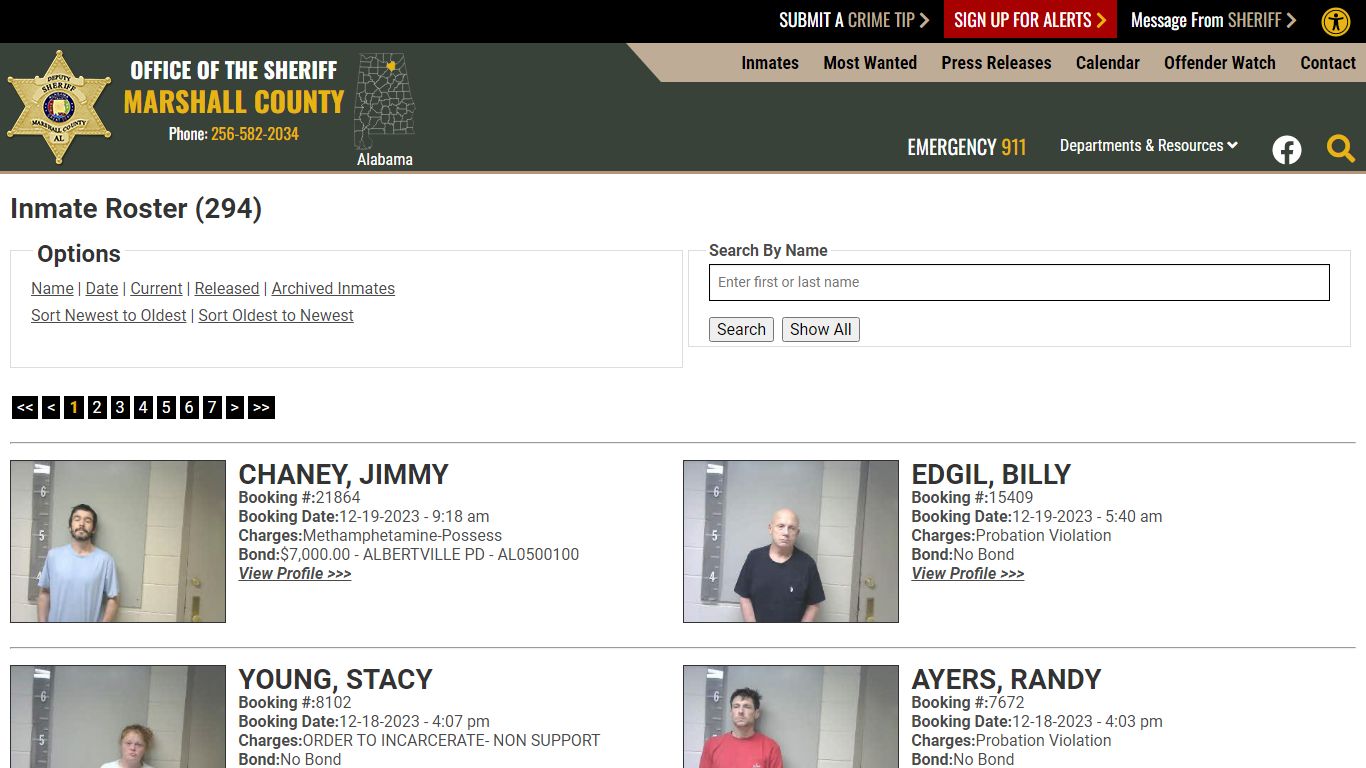The width and height of the screenshot is (1366, 768).
Task: Filter to Released inmates
Action: point(227,288)
